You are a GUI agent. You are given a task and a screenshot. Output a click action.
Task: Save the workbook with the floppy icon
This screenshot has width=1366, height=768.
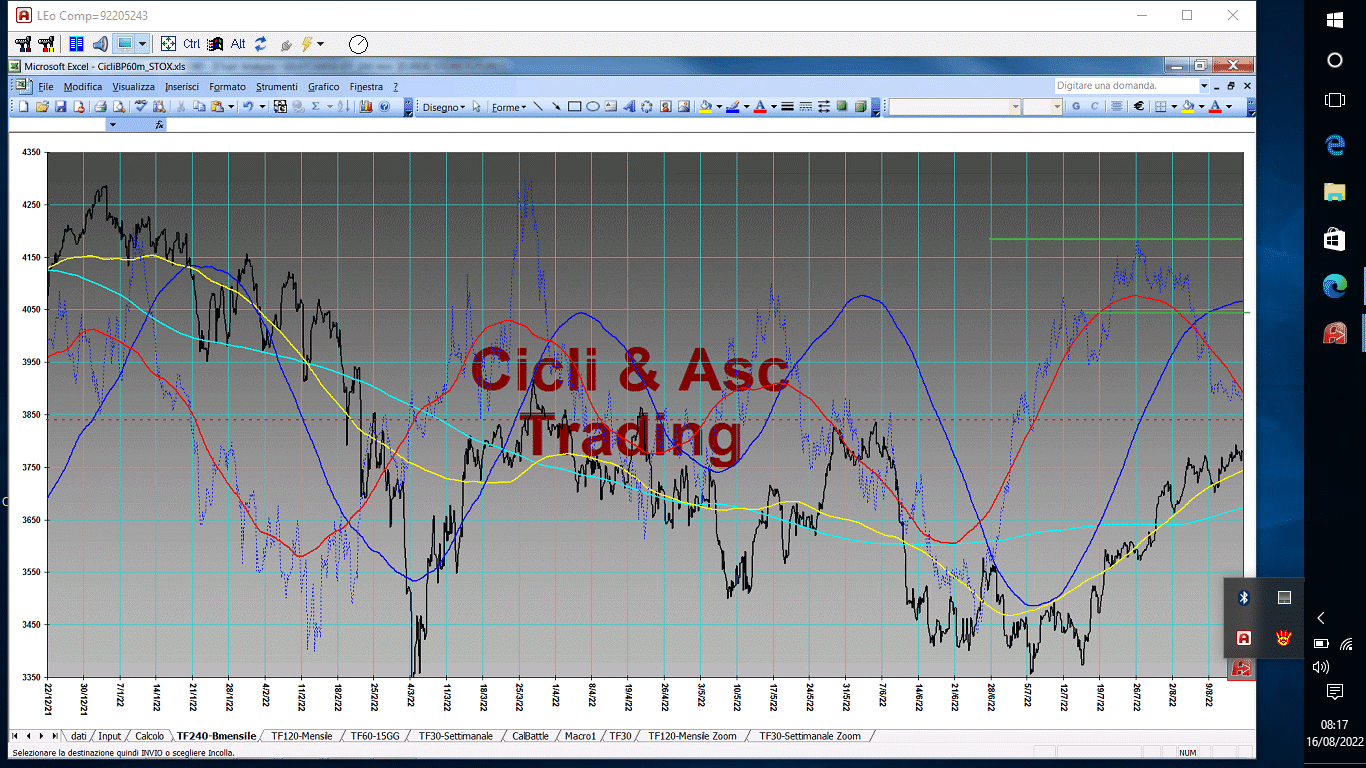(61, 105)
